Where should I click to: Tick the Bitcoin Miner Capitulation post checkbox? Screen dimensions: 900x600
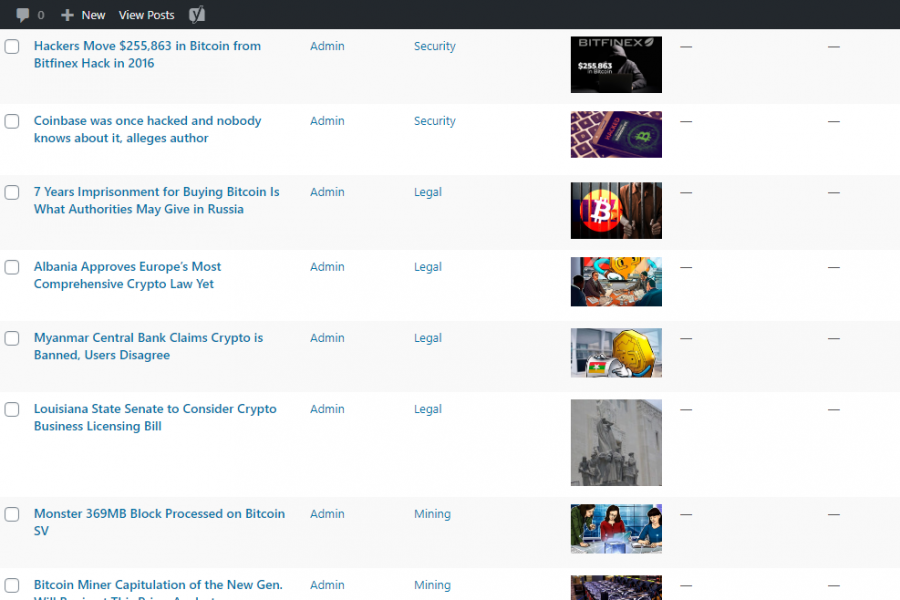[12, 585]
